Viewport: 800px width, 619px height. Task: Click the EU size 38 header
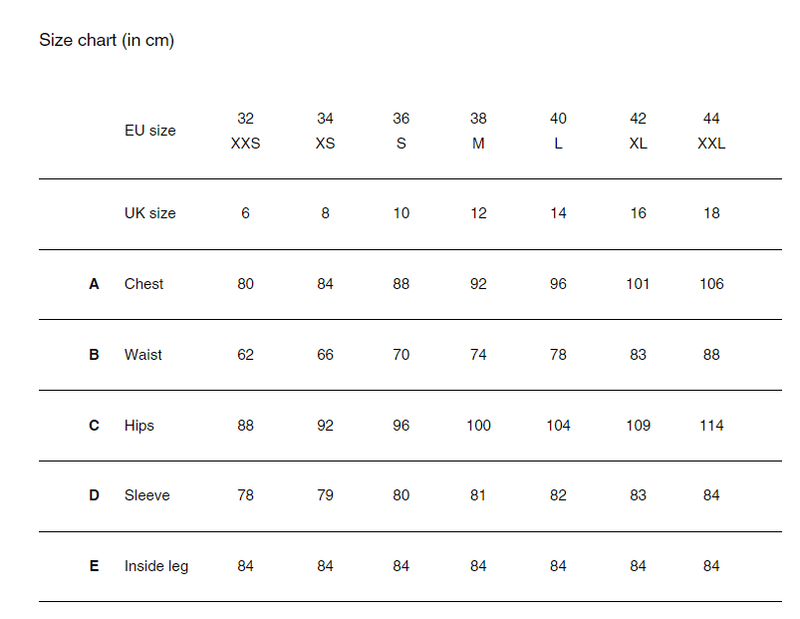point(478,119)
